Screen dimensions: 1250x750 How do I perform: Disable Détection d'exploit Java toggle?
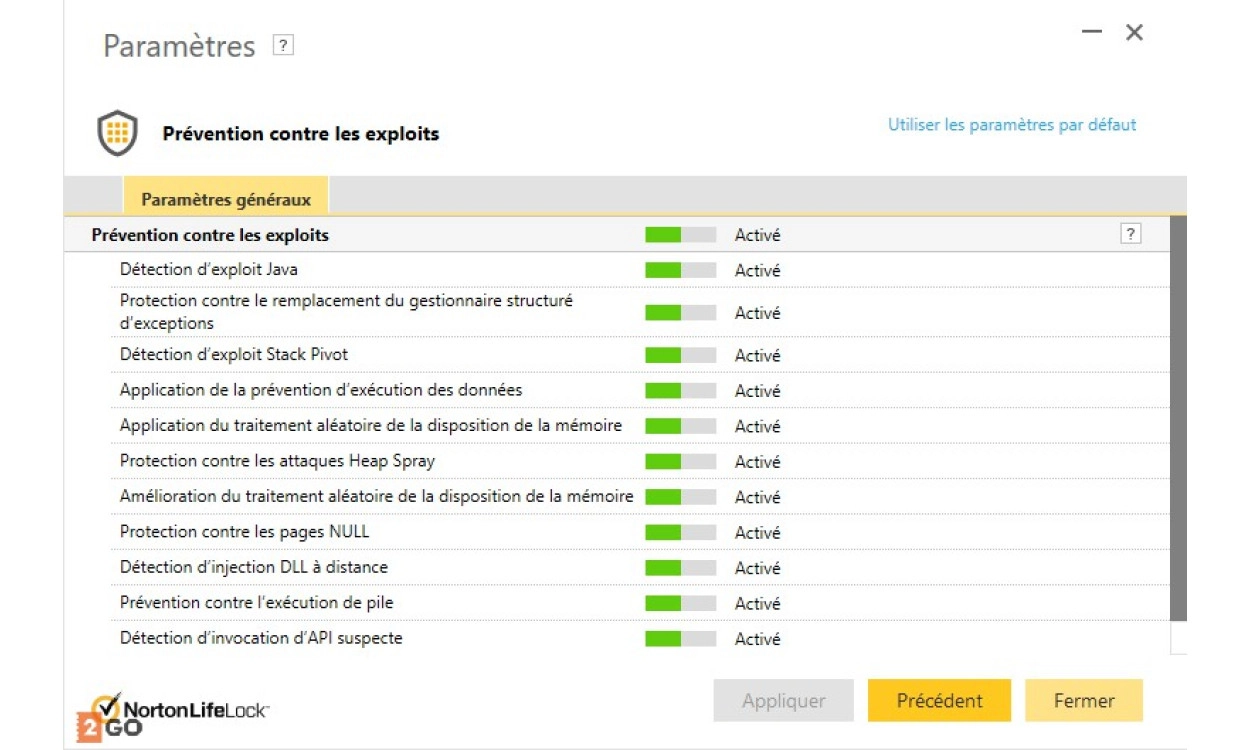(680, 270)
